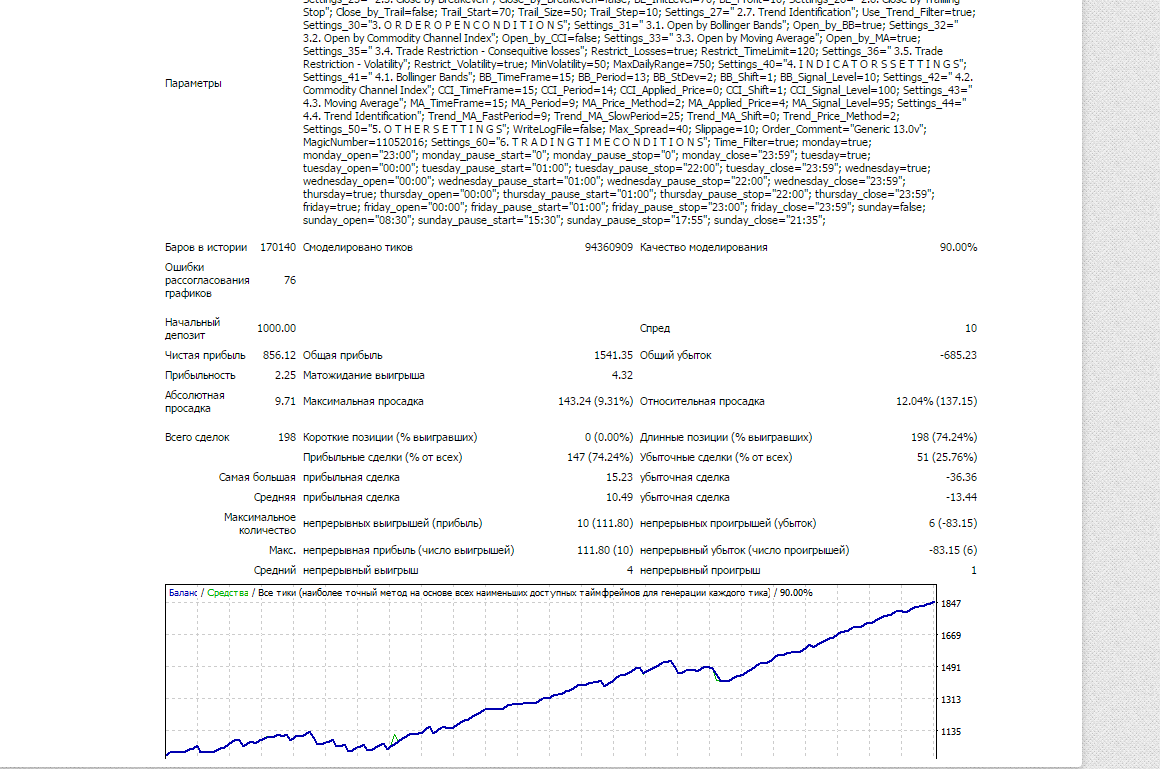
Task: Select 'Убыточные сделки (% от всех)' label
Action: (x=716, y=457)
